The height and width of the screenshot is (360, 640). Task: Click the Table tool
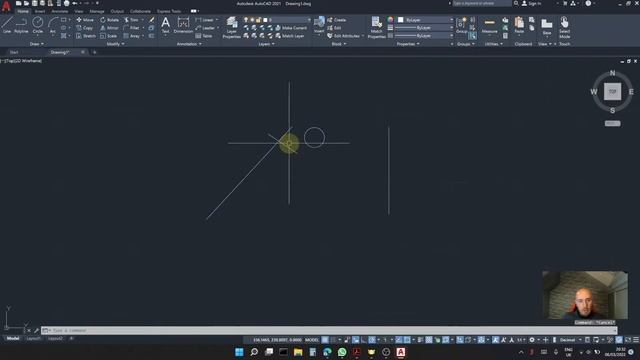204,36
